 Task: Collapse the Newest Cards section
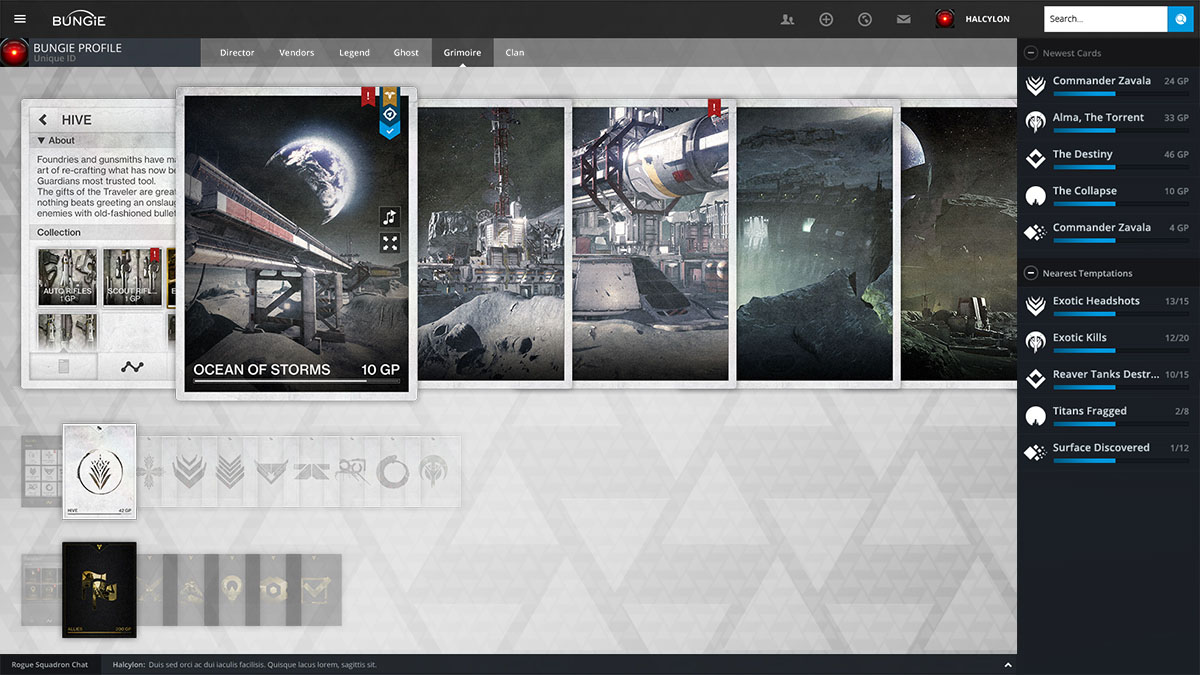click(x=1031, y=53)
